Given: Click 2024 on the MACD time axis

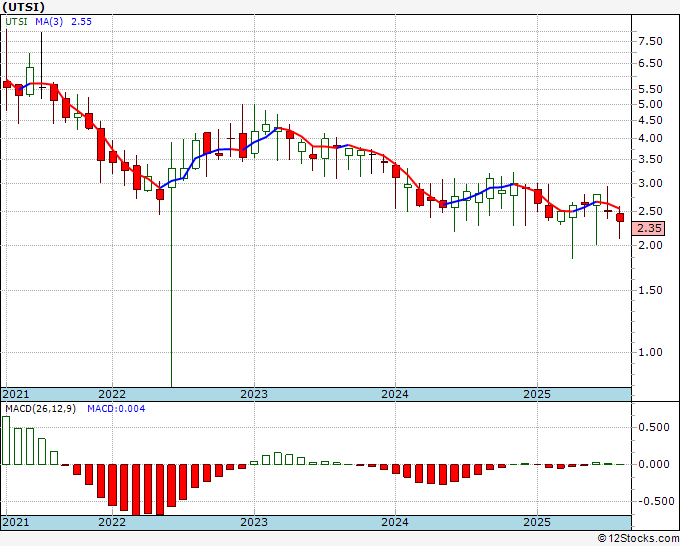Looking at the screenshot, I should click(x=395, y=522).
